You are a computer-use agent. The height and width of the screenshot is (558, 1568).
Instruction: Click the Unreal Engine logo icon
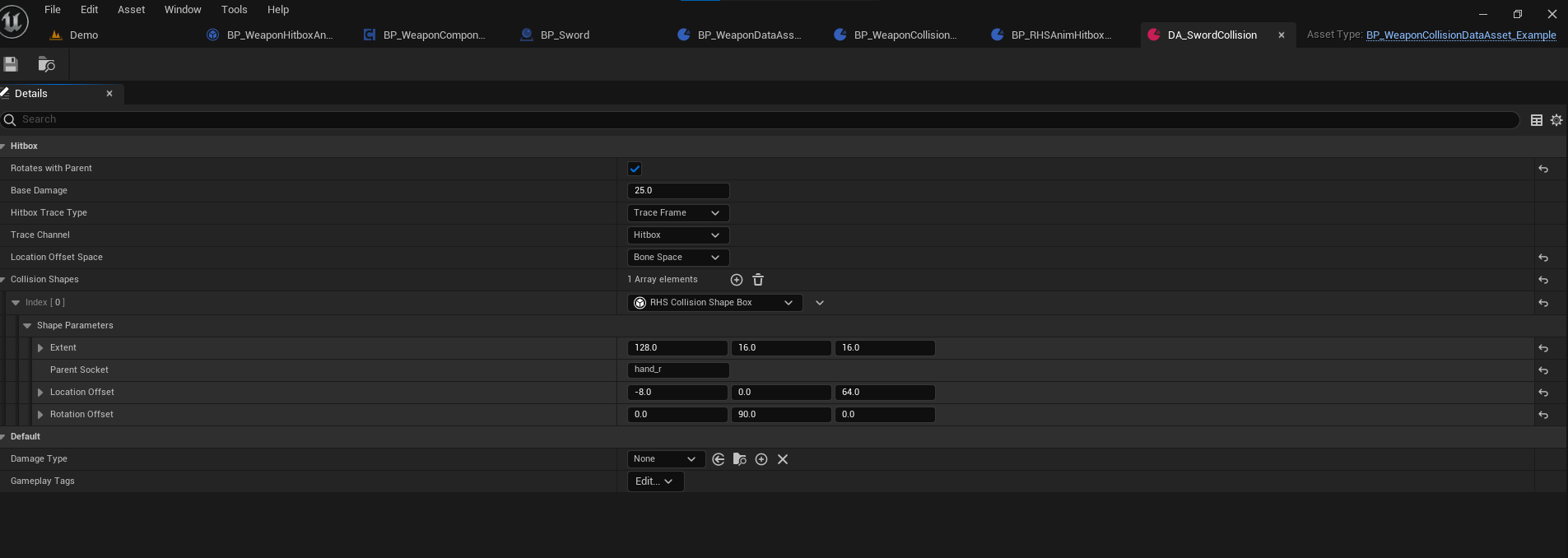tap(12, 22)
